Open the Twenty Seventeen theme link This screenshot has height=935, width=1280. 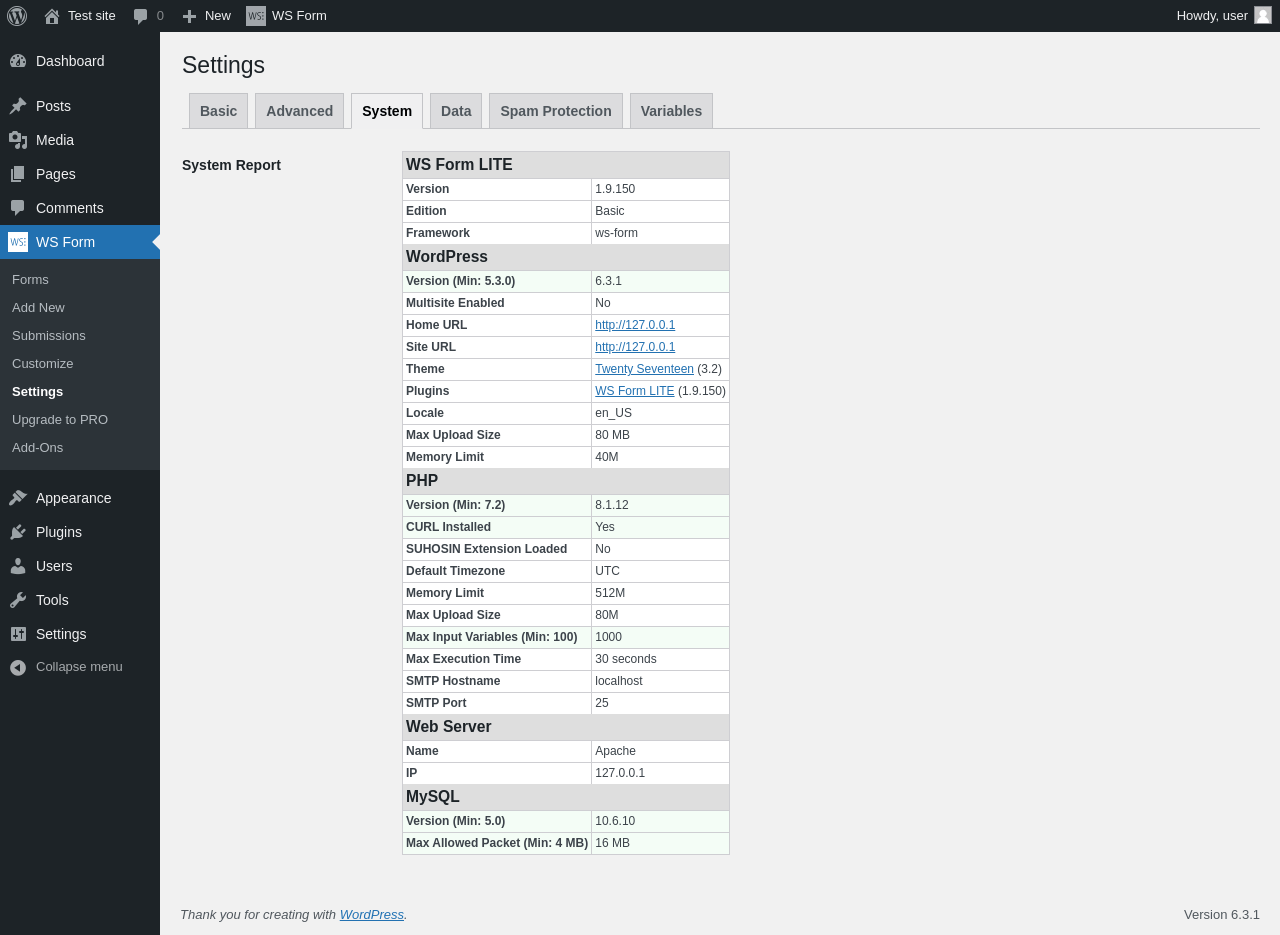coord(644,369)
